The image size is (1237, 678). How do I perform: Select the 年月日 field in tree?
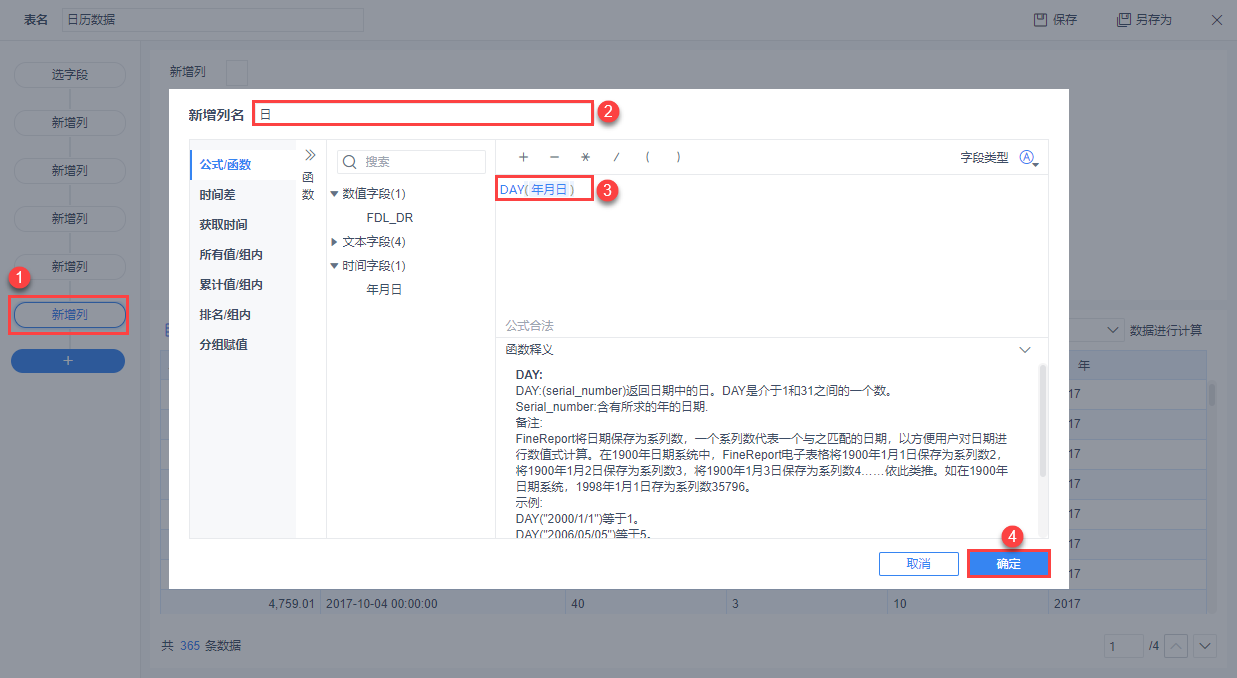[385, 290]
